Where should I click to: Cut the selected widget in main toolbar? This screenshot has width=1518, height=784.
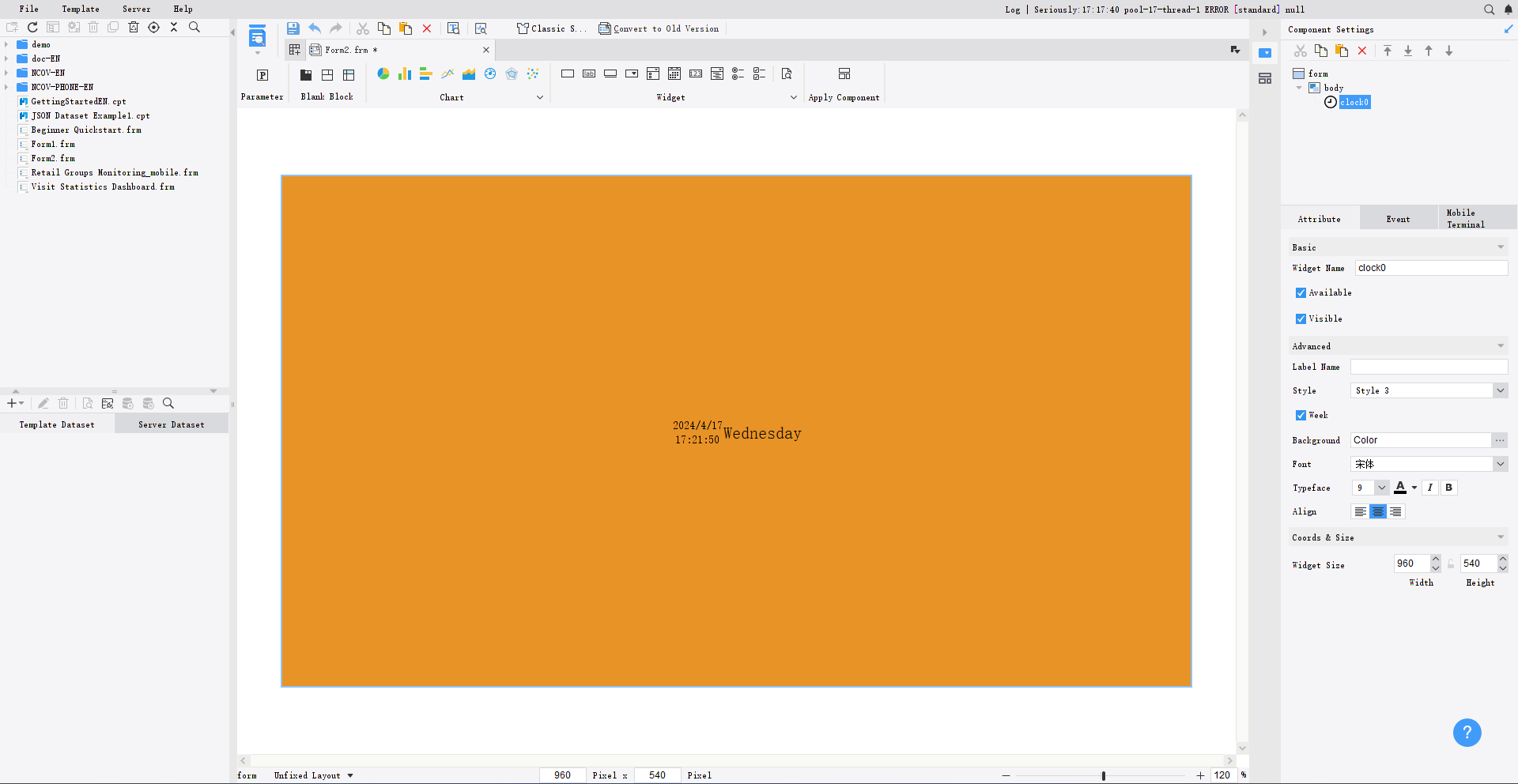coord(363,28)
